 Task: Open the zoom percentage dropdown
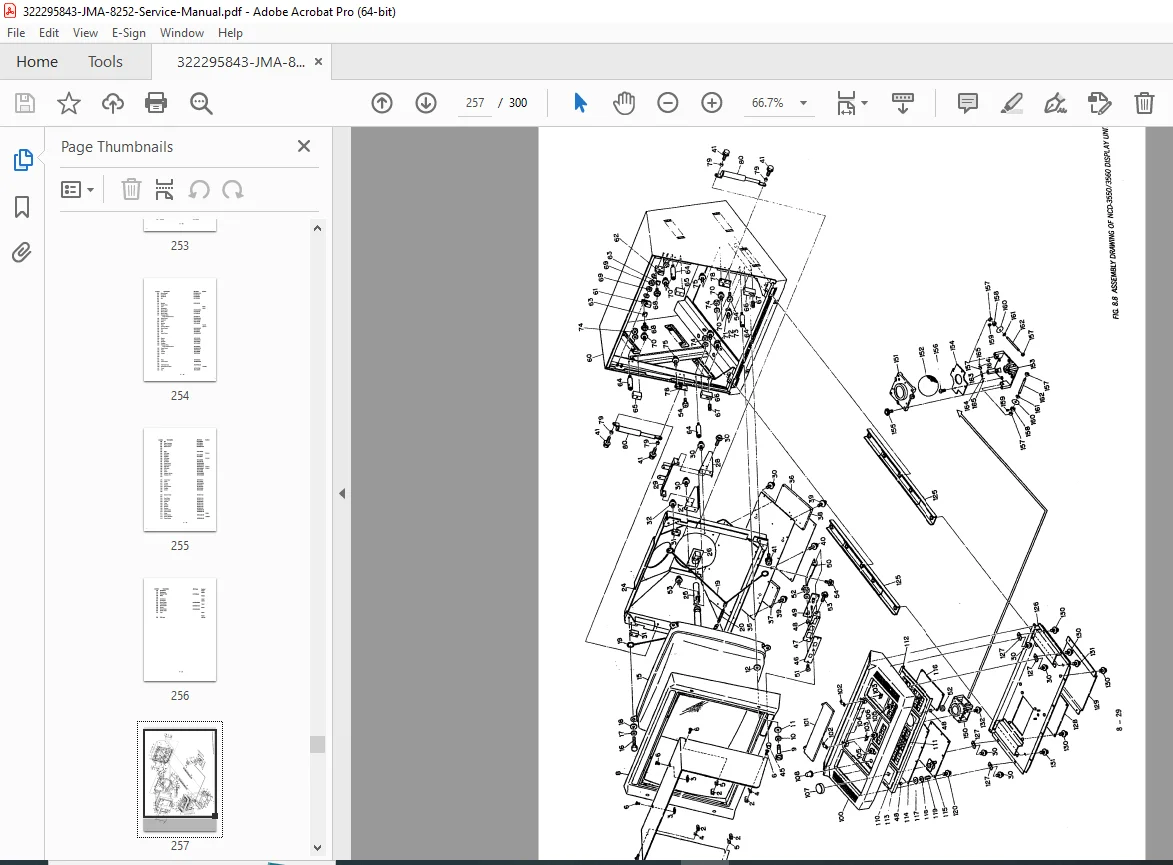(803, 103)
